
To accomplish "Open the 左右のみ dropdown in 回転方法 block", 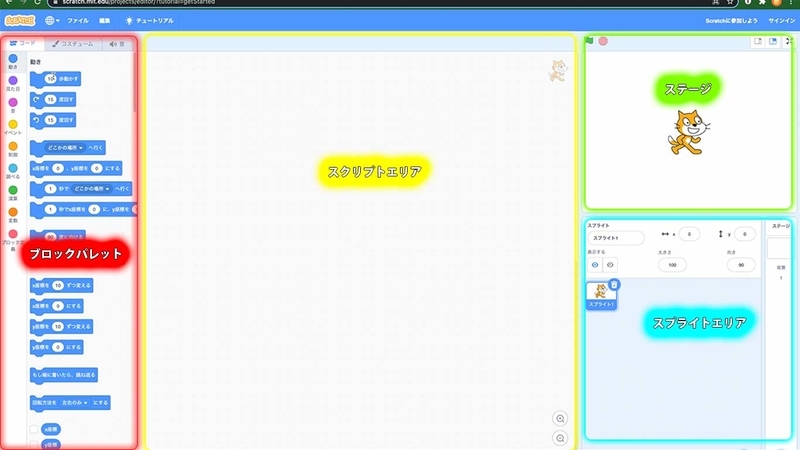I will [74, 403].
